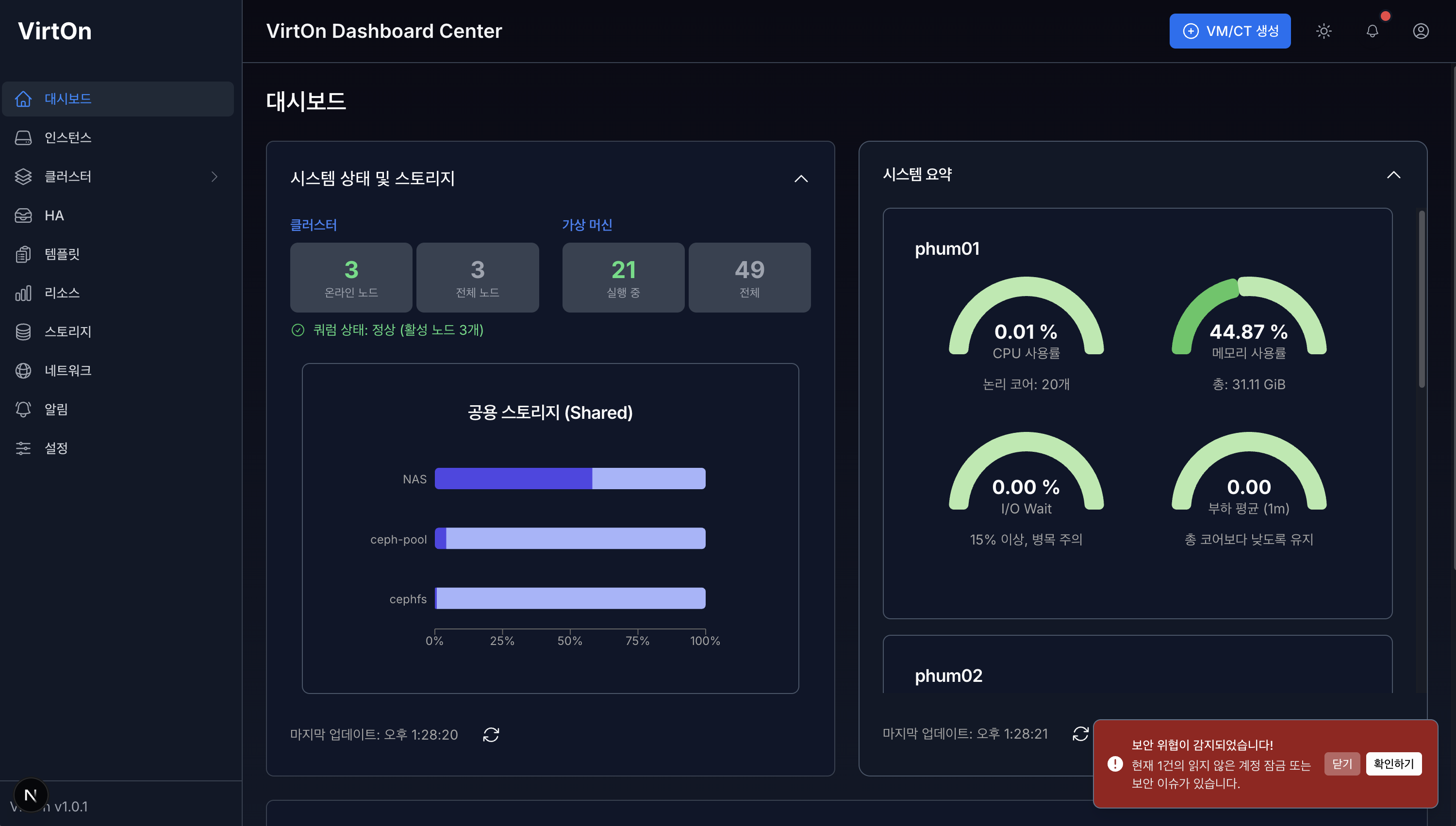Click the alert exclamation icon in toast
The width and height of the screenshot is (1456, 826).
1114,763
